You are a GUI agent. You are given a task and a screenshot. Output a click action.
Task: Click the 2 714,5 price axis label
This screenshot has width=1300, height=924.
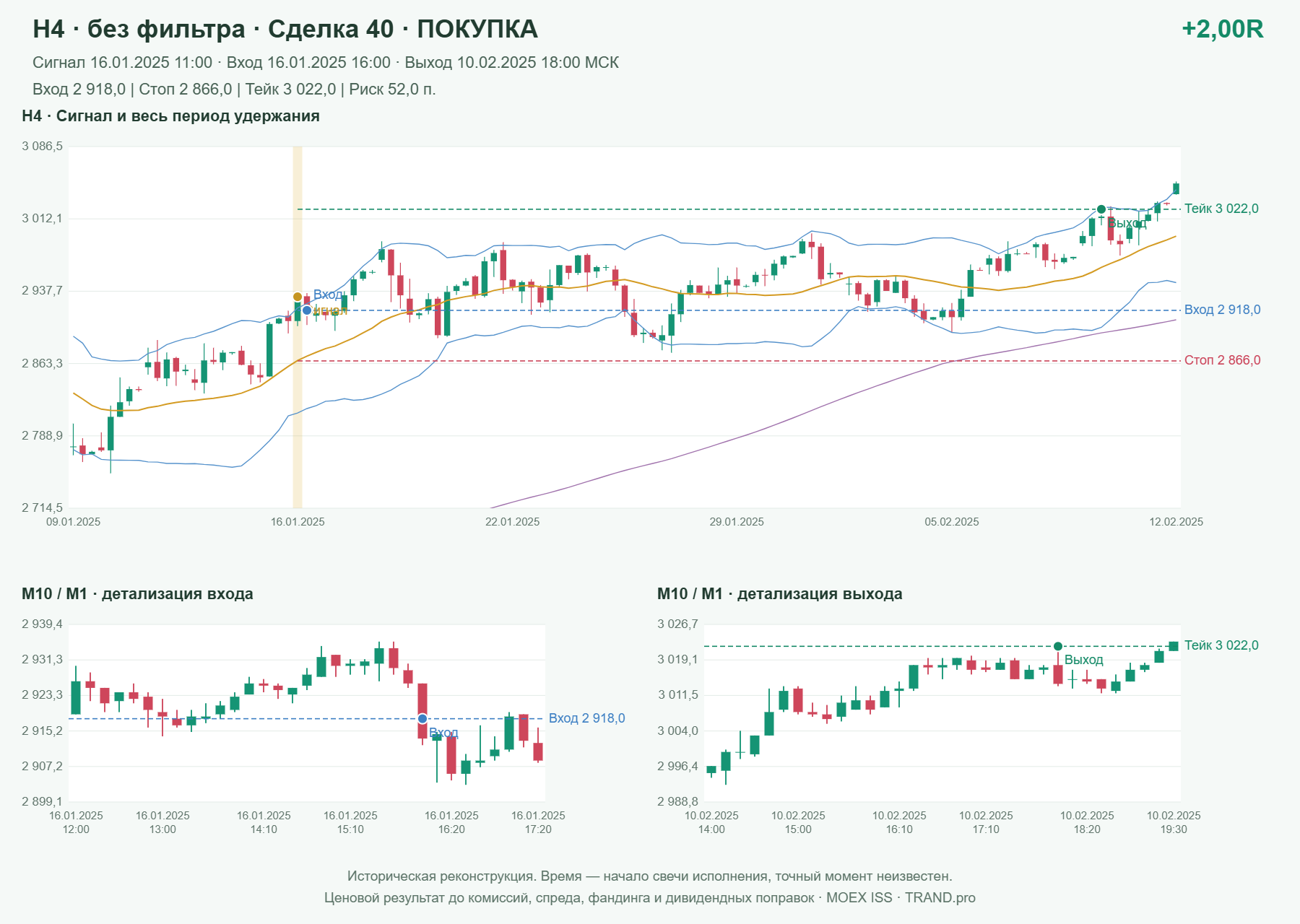click(x=43, y=508)
